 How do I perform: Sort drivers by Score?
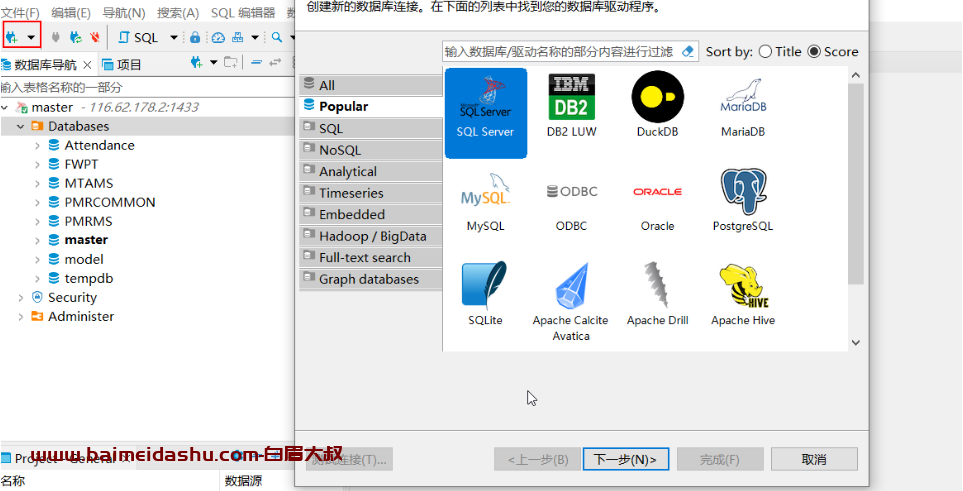(x=814, y=52)
